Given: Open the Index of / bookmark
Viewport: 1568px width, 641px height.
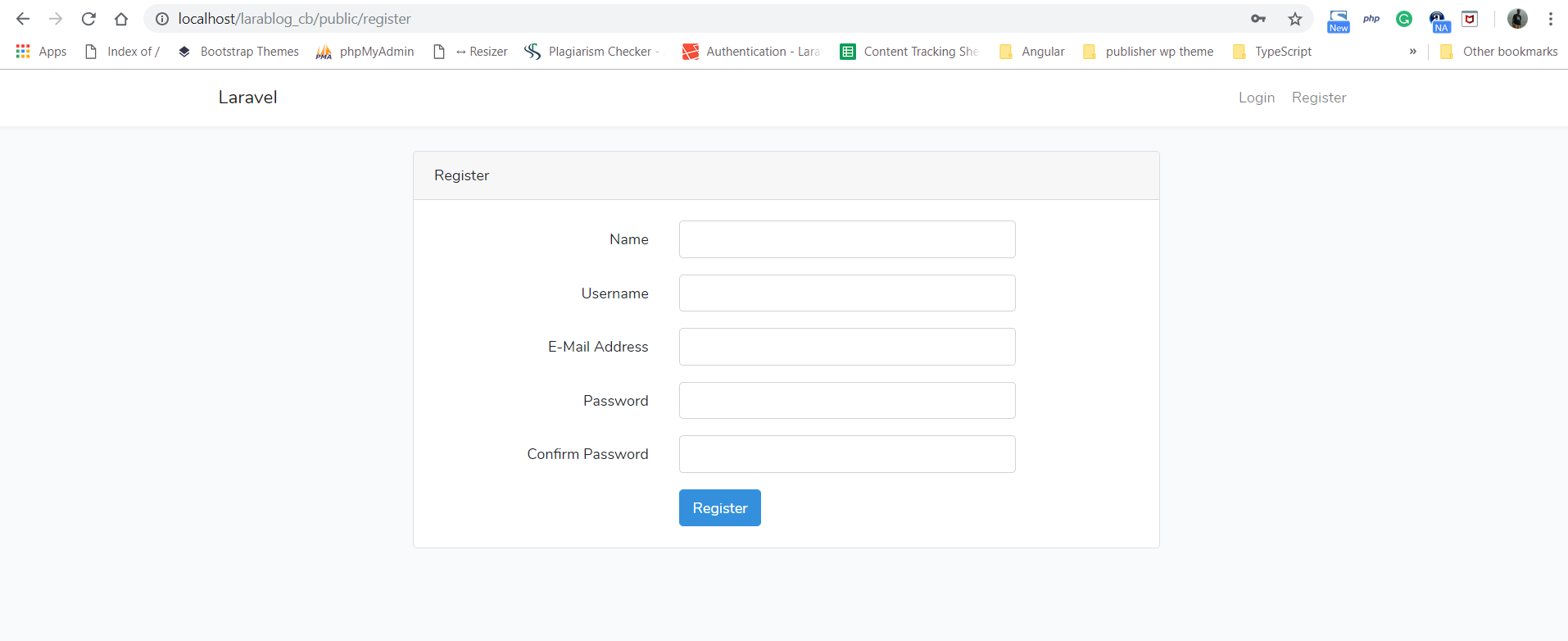Looking at the screenshot, I should [x=122, y=51].
